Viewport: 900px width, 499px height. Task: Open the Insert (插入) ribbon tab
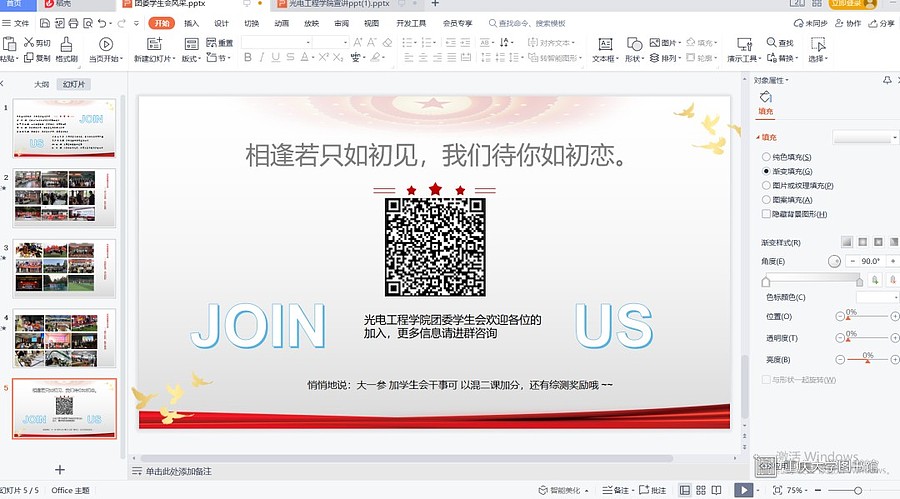pyautogui.click(x=191, y=23)
